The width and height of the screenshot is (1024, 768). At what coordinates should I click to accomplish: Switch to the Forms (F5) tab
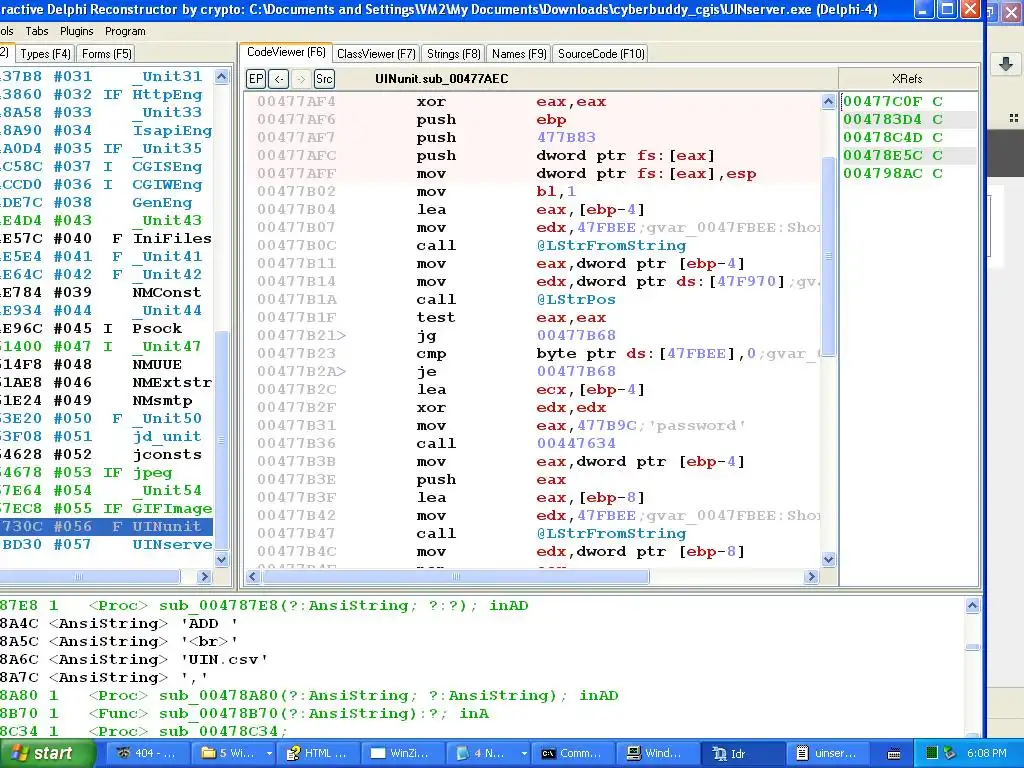[x=106, y=54]
